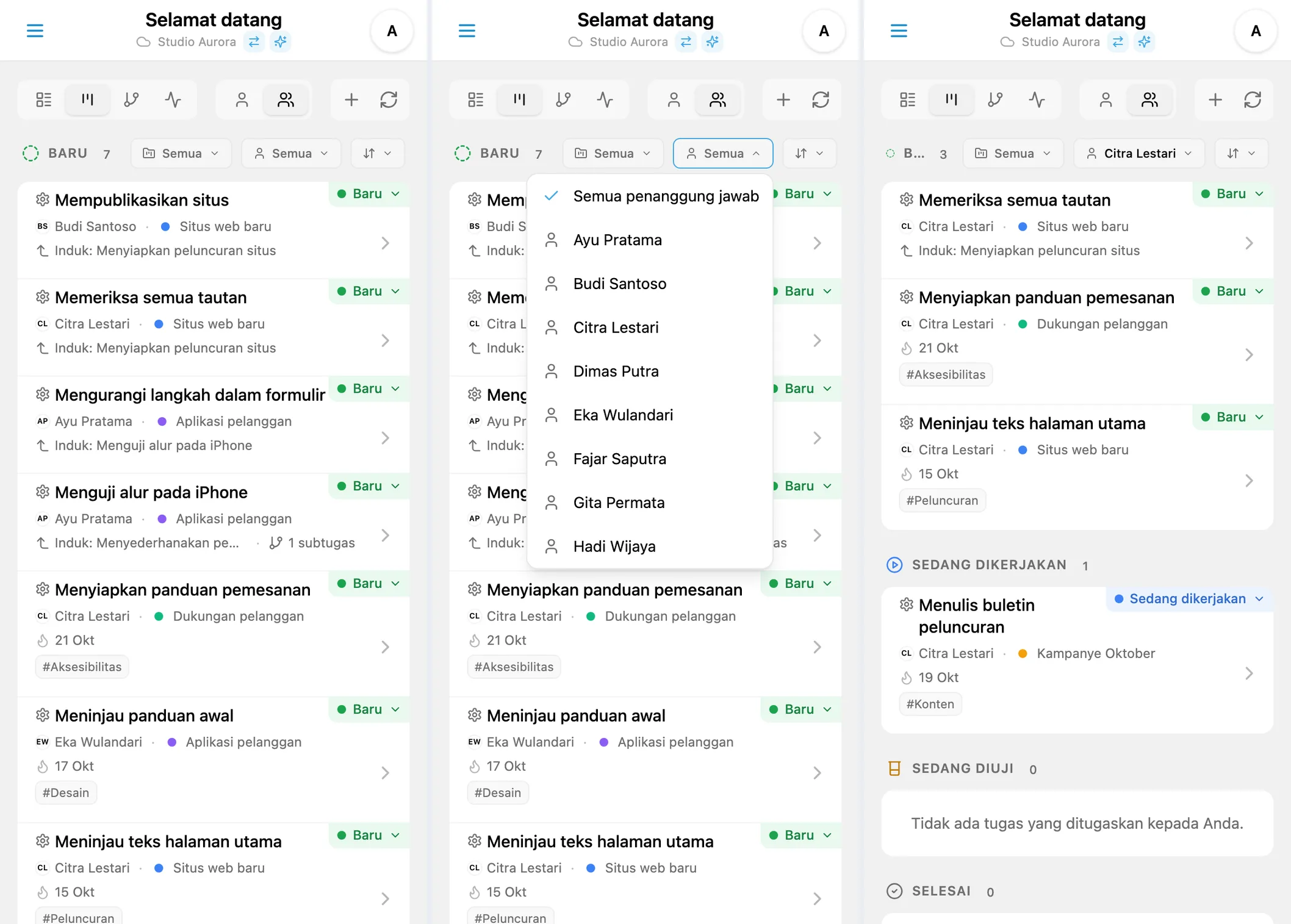
Task: Switch to list view in left panel
Action: tap(44, 99)
